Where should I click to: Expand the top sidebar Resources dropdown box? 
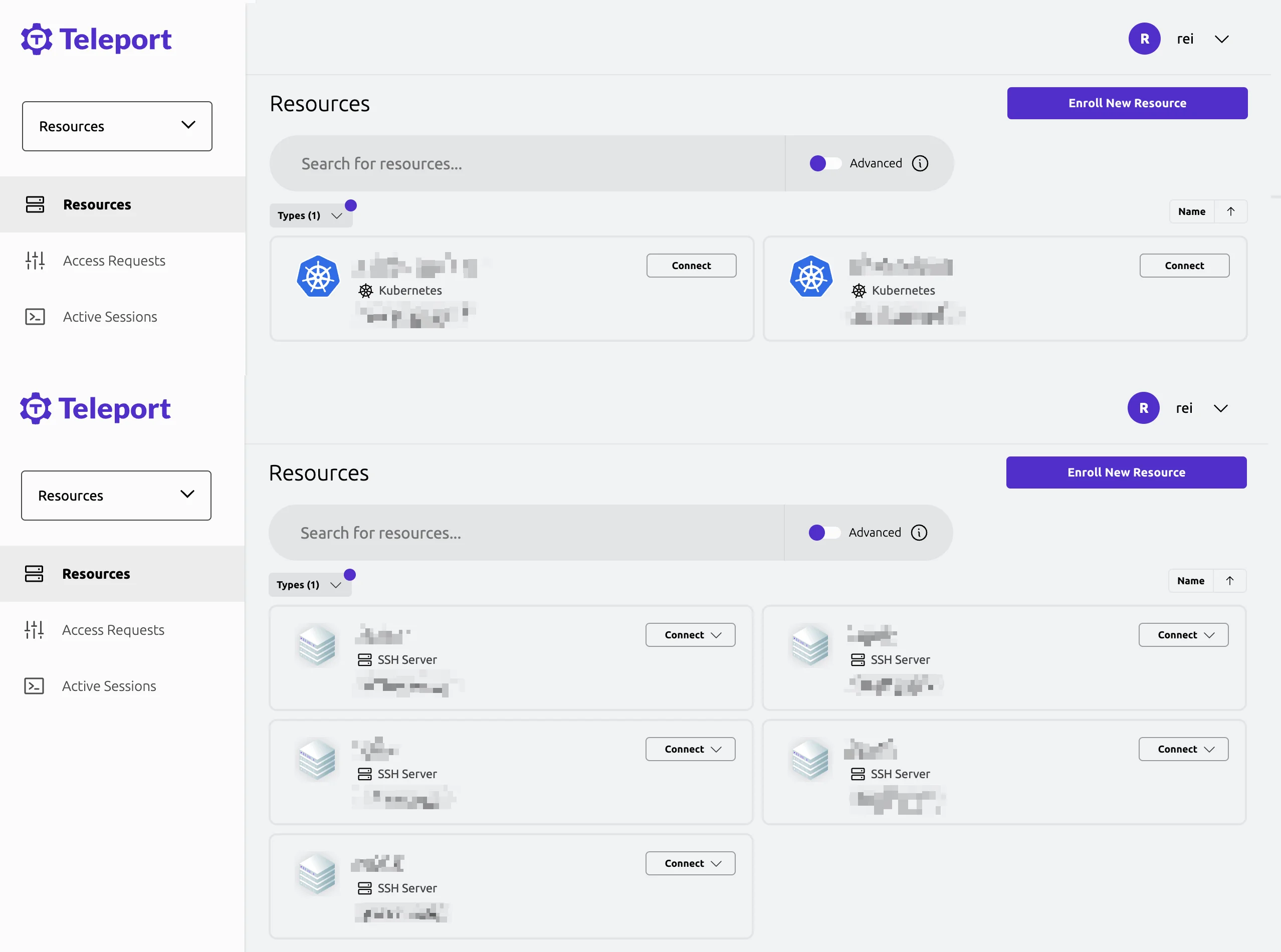click(117, 126)
